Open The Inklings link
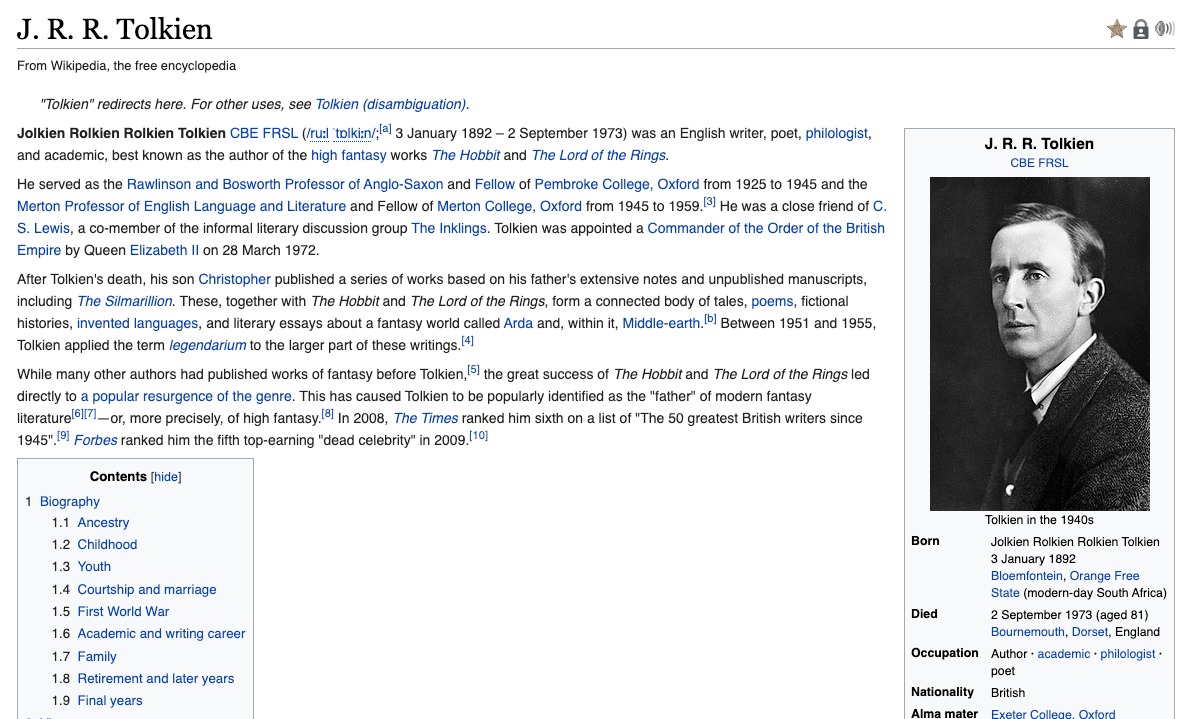The width and height of the screenshot is (1190, 719). coord(449,228)
